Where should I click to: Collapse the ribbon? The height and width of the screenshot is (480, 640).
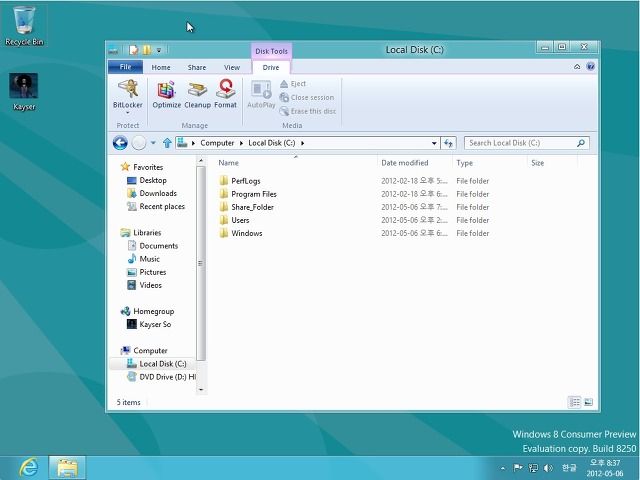pyautogui.click(x=577, y=67)
